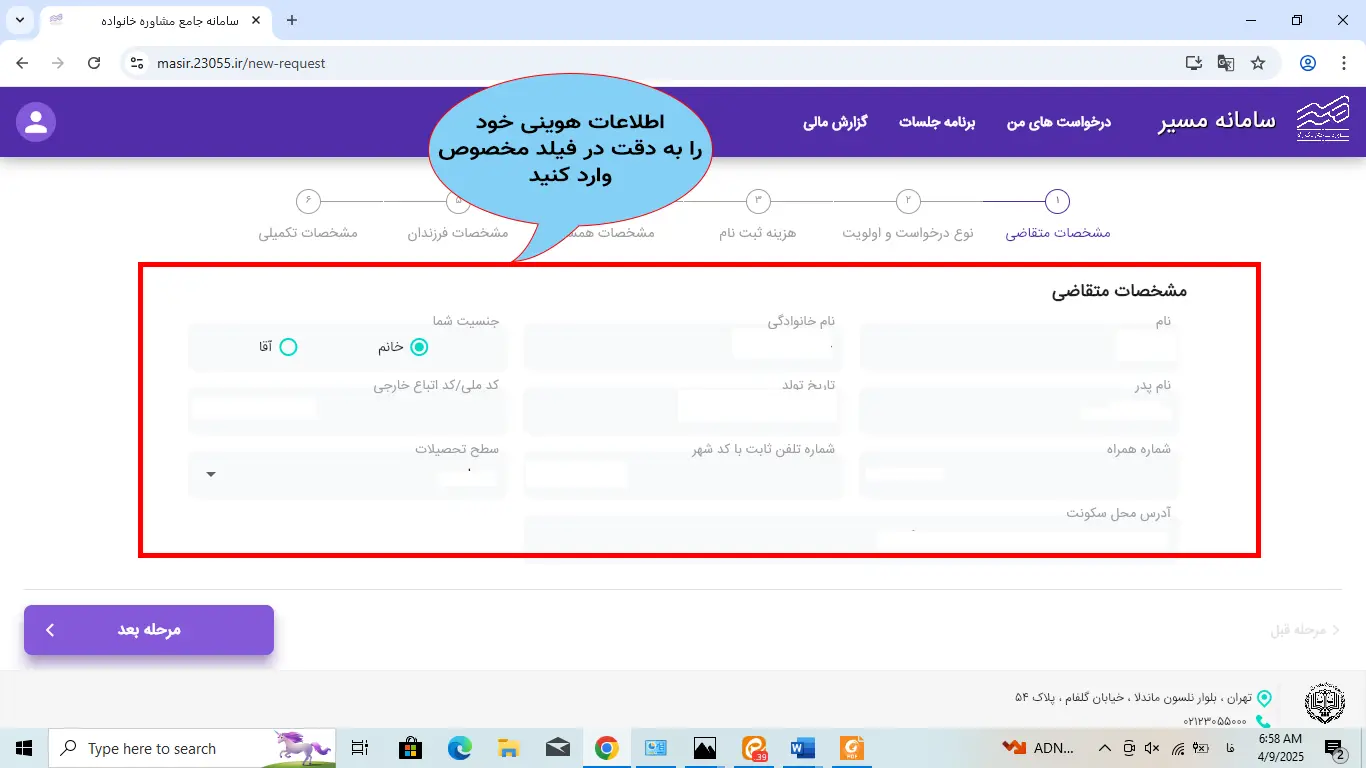Click the نام پدر input field
This screenshot has width=1366, height=768.
[1019, 411]
